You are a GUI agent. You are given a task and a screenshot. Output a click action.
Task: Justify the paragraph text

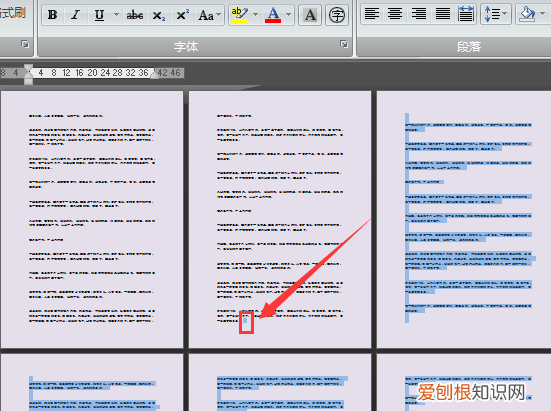(x=442, y=14)
